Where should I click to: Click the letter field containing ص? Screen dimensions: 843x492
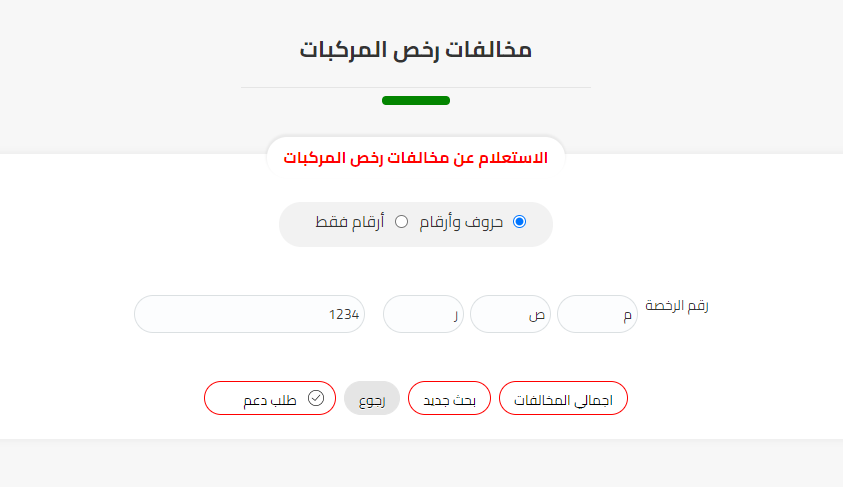(510, 314)
